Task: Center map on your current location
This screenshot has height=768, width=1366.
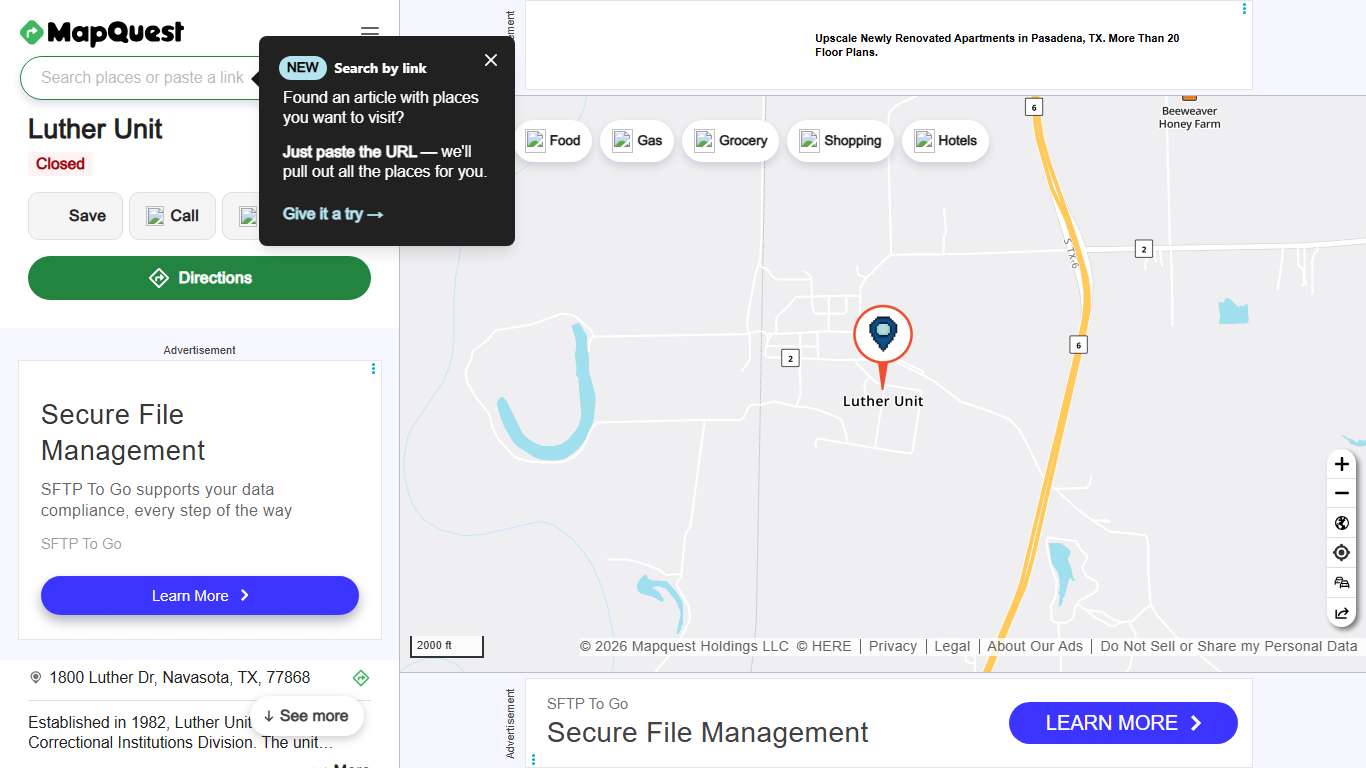Action: point(1341,552)
